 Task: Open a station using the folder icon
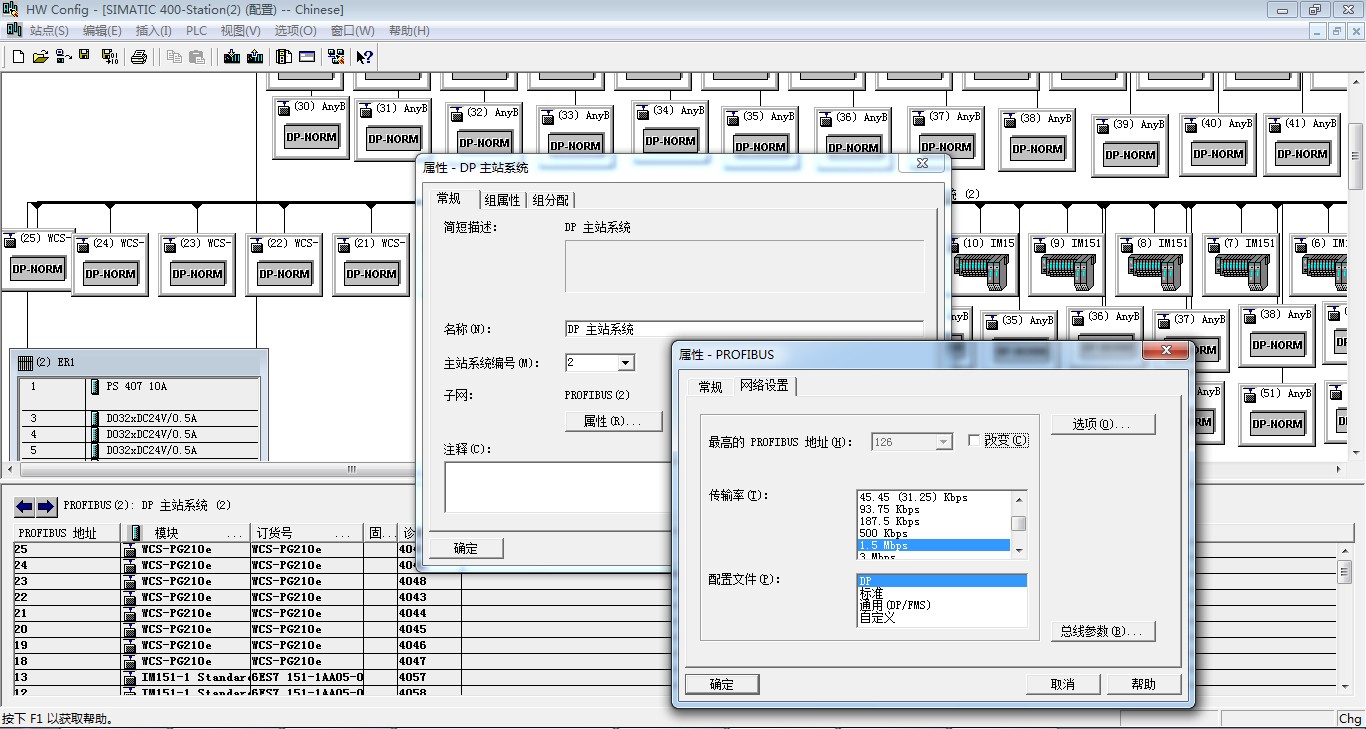pyautogui.click(x=40, y=57)
